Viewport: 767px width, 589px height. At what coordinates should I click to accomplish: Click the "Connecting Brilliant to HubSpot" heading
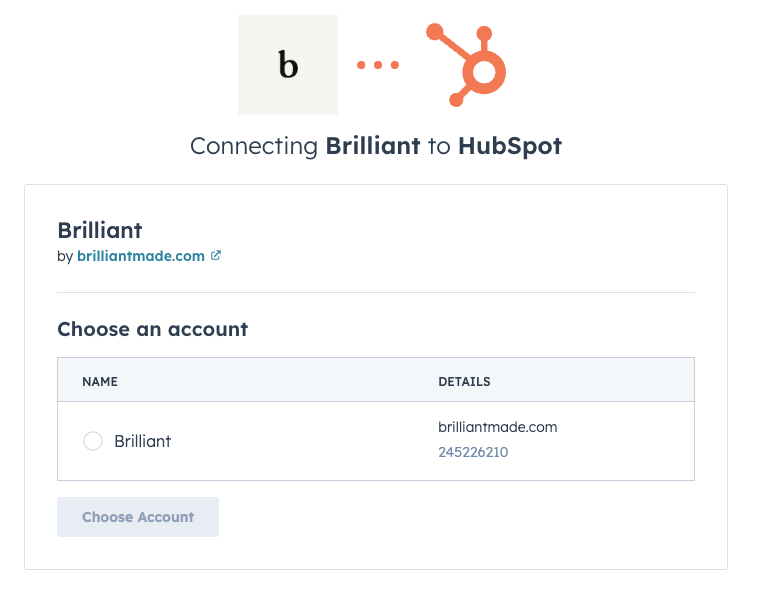(376, 146)
